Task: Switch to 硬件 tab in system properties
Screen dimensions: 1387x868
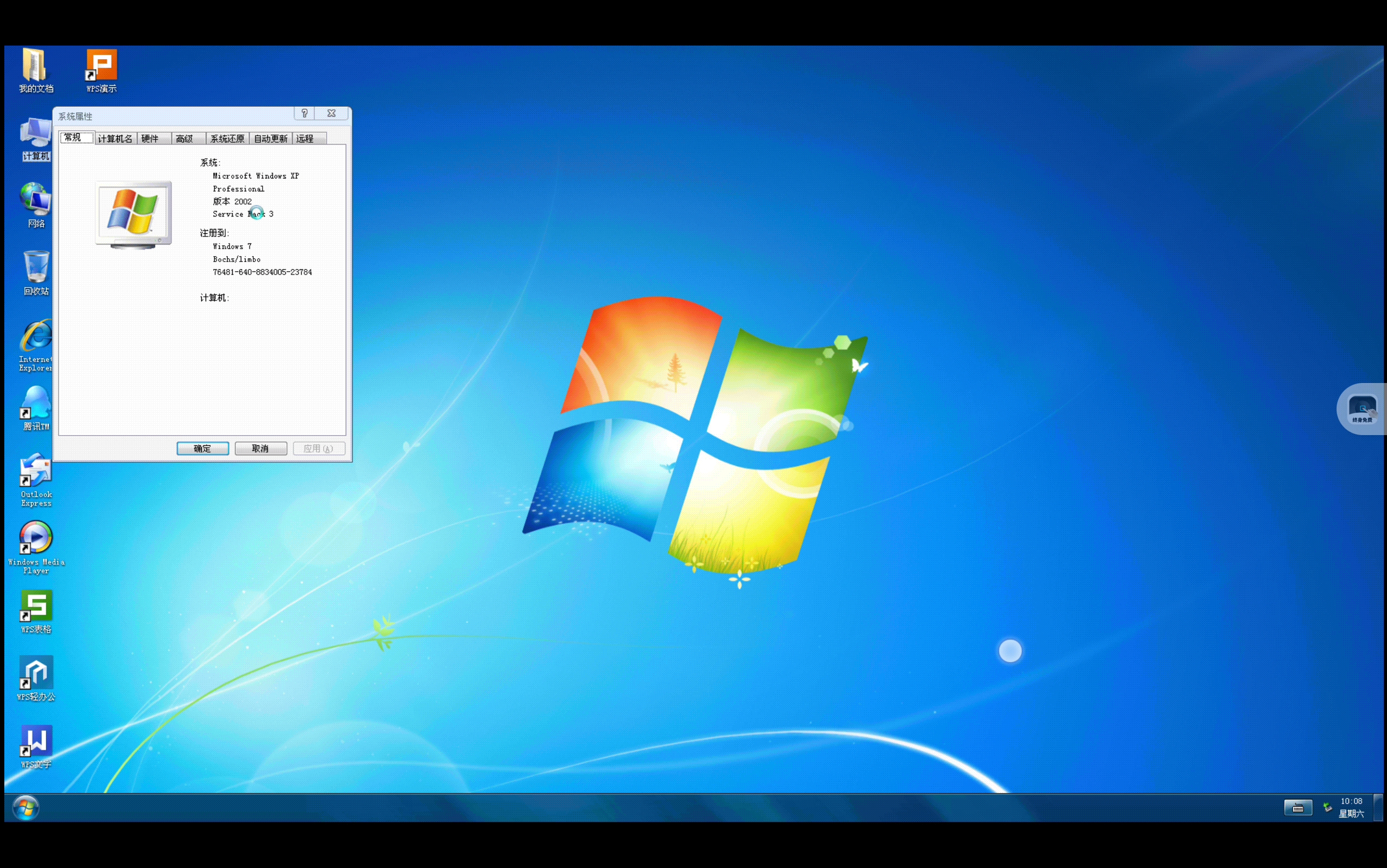Action: [149, 138]
